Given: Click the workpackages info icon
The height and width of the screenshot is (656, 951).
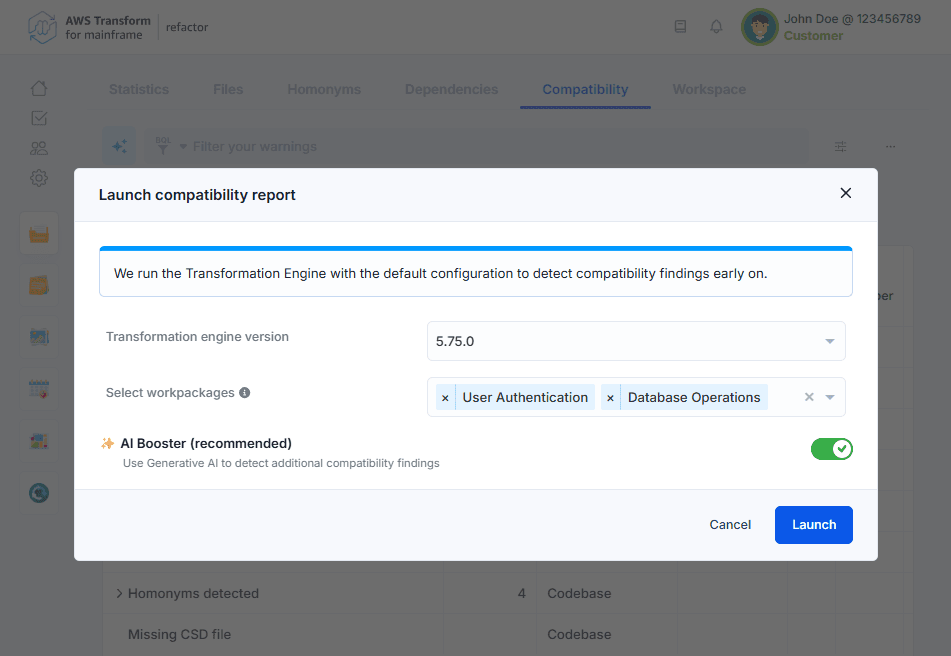Looking at the screenshot, I should 245,393.
